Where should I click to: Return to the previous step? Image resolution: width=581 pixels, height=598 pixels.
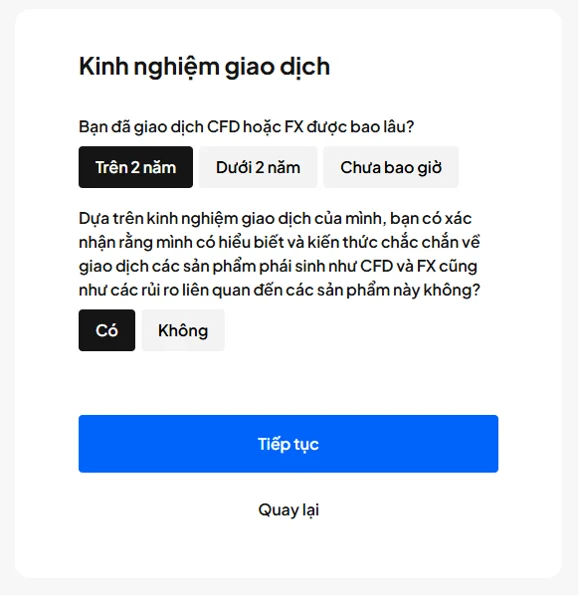[289, 511]
